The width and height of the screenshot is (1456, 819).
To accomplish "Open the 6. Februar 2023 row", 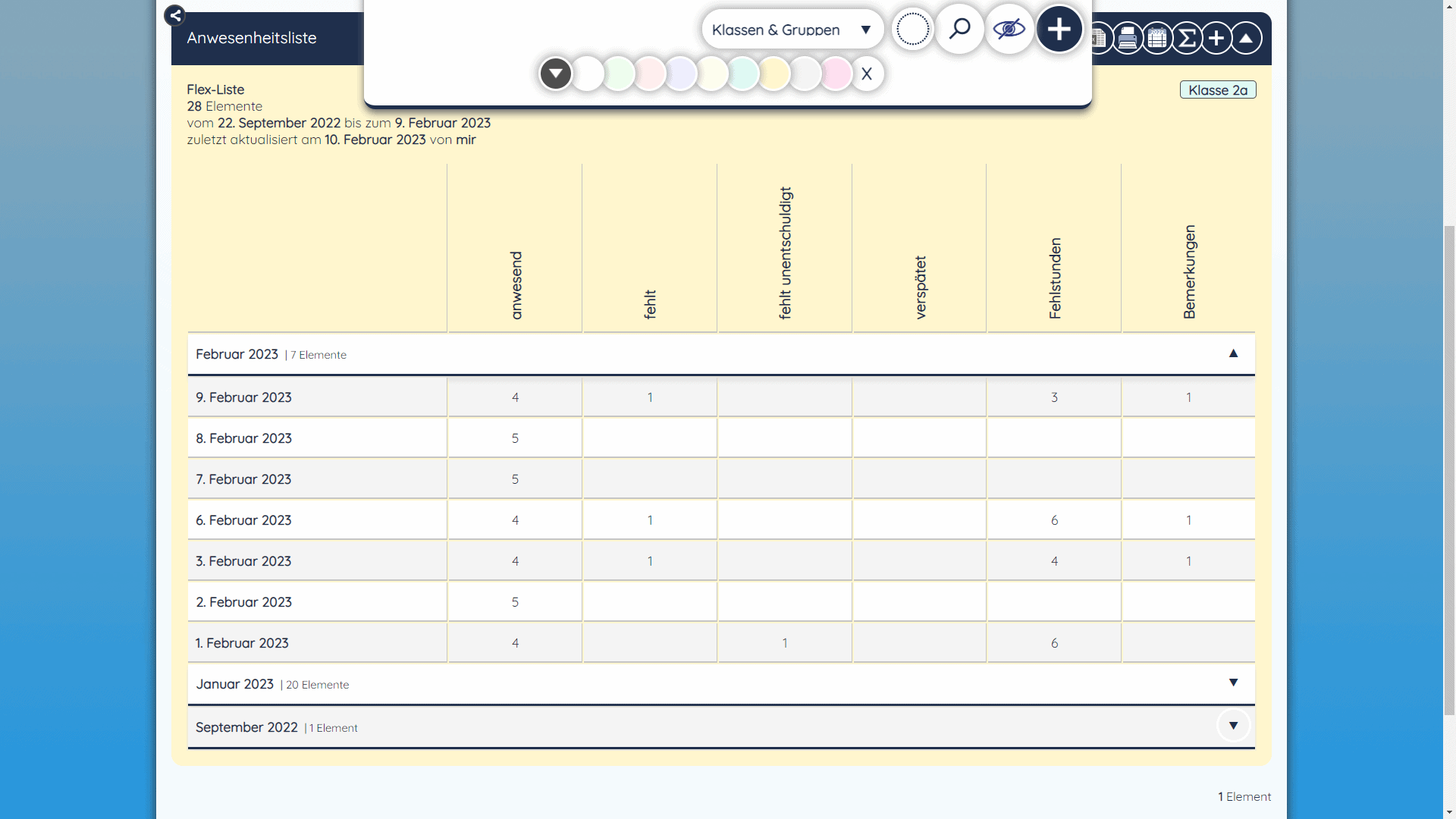I will click(721, 520).
